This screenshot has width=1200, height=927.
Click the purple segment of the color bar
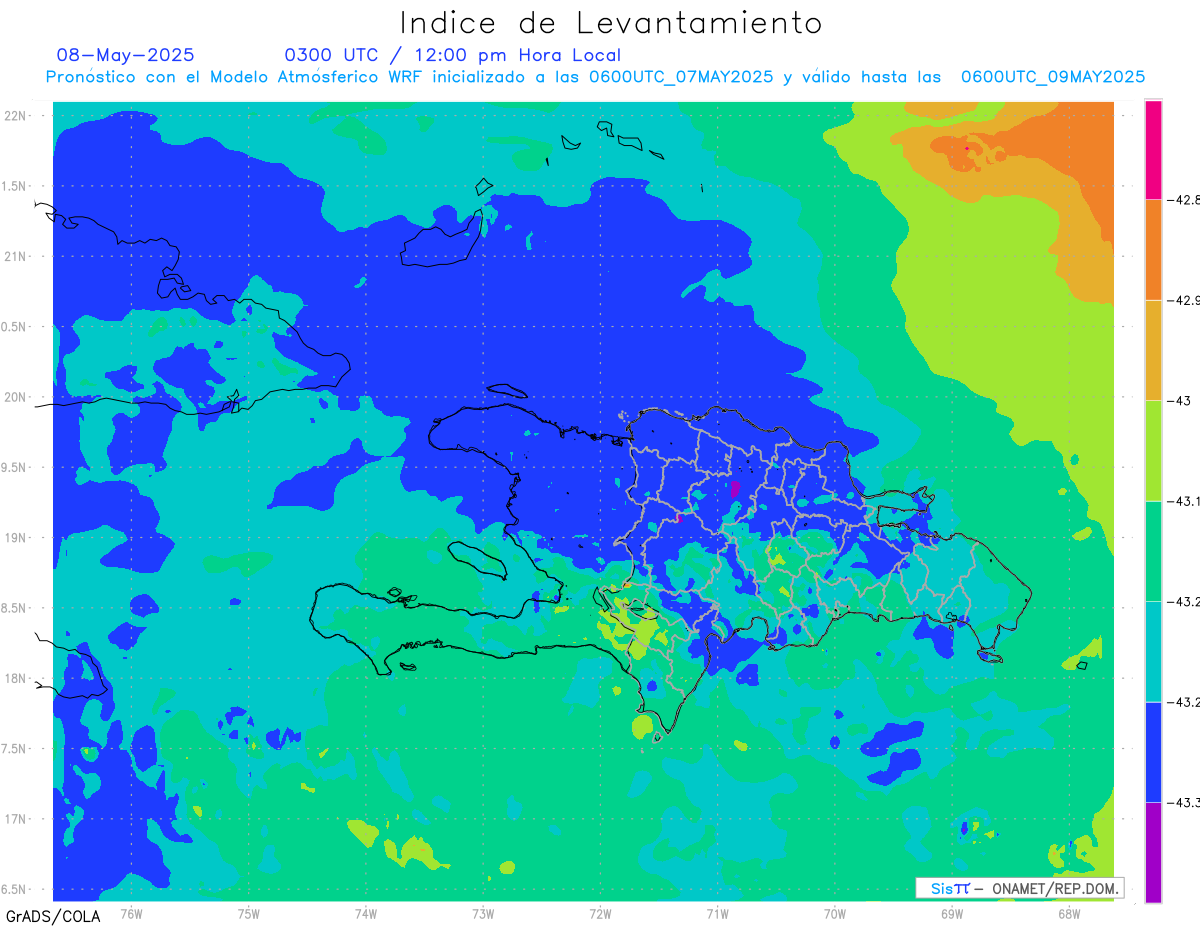(1153, 852)
